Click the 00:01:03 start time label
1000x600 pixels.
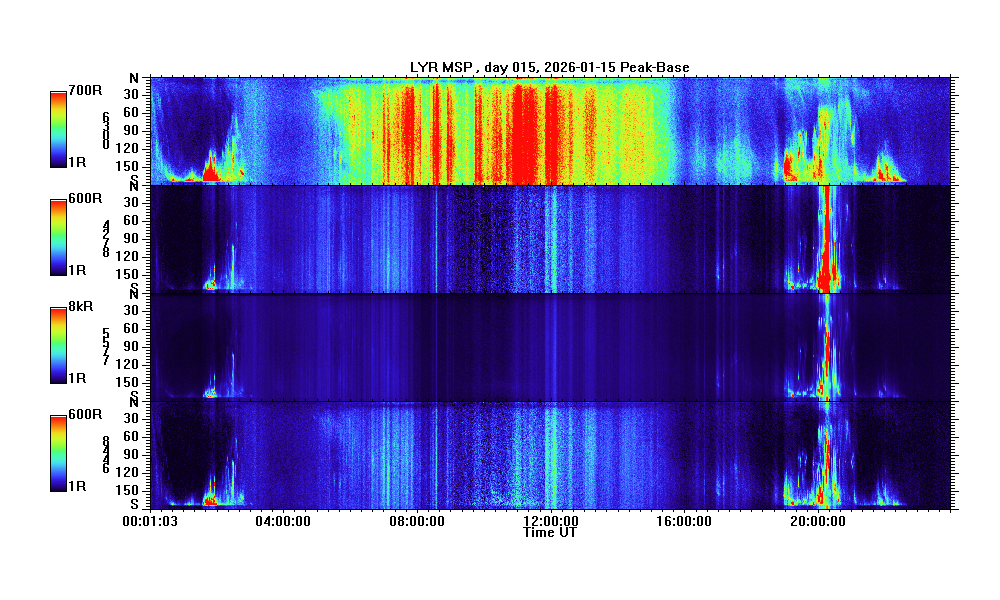click(149, 521)
